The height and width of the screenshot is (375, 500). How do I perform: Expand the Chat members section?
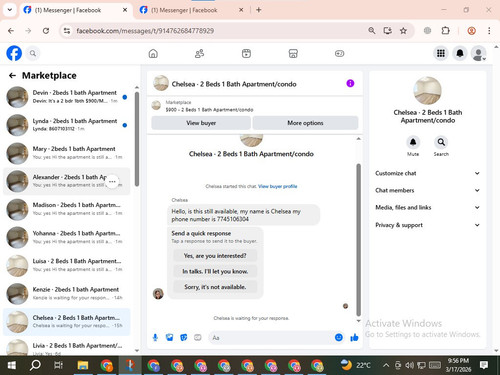click(428, 190)
